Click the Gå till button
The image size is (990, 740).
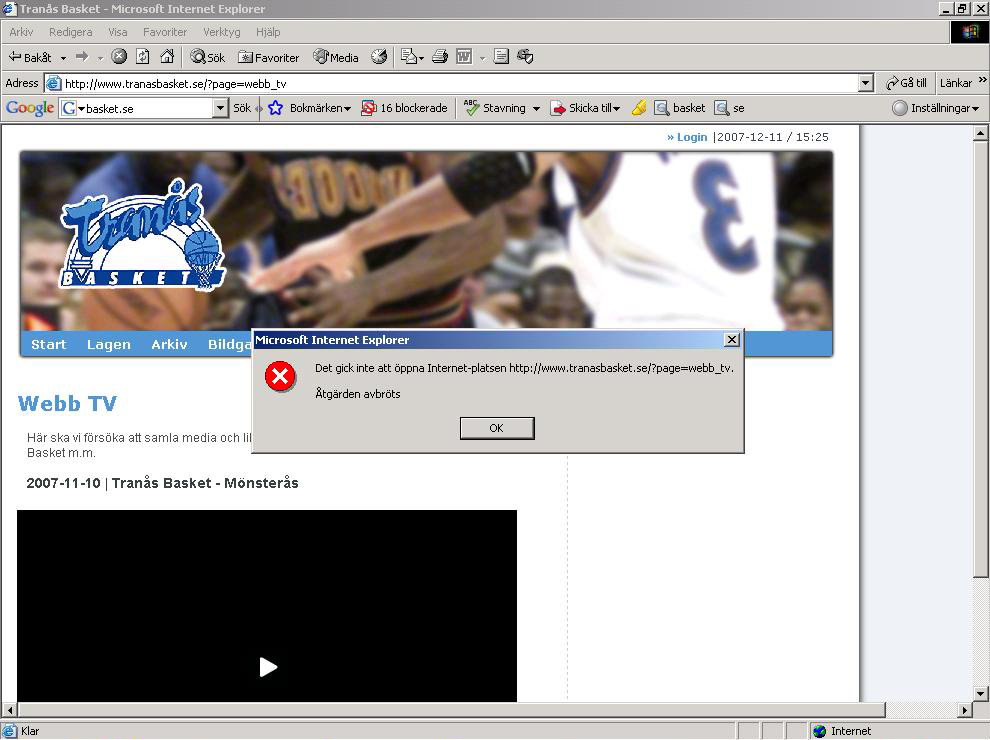(906, 83)
